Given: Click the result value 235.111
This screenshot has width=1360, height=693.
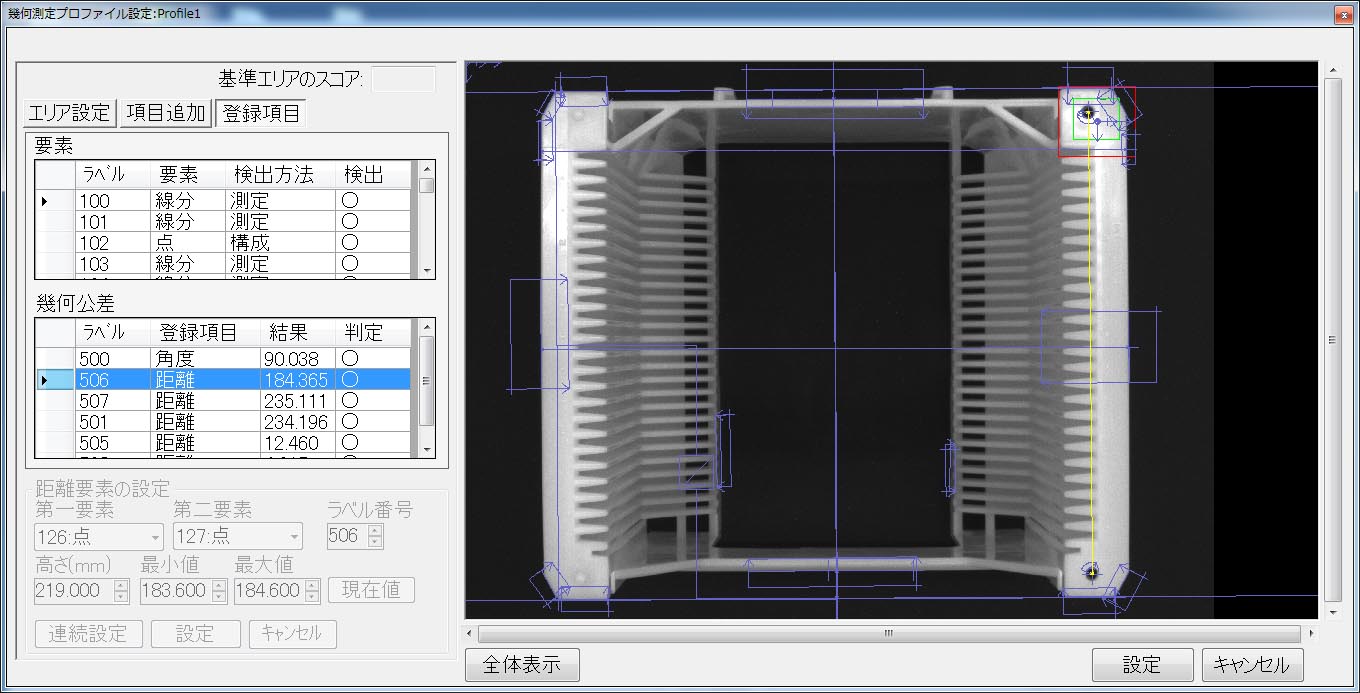Looking at the screenshot, I should tap(298, 401).
